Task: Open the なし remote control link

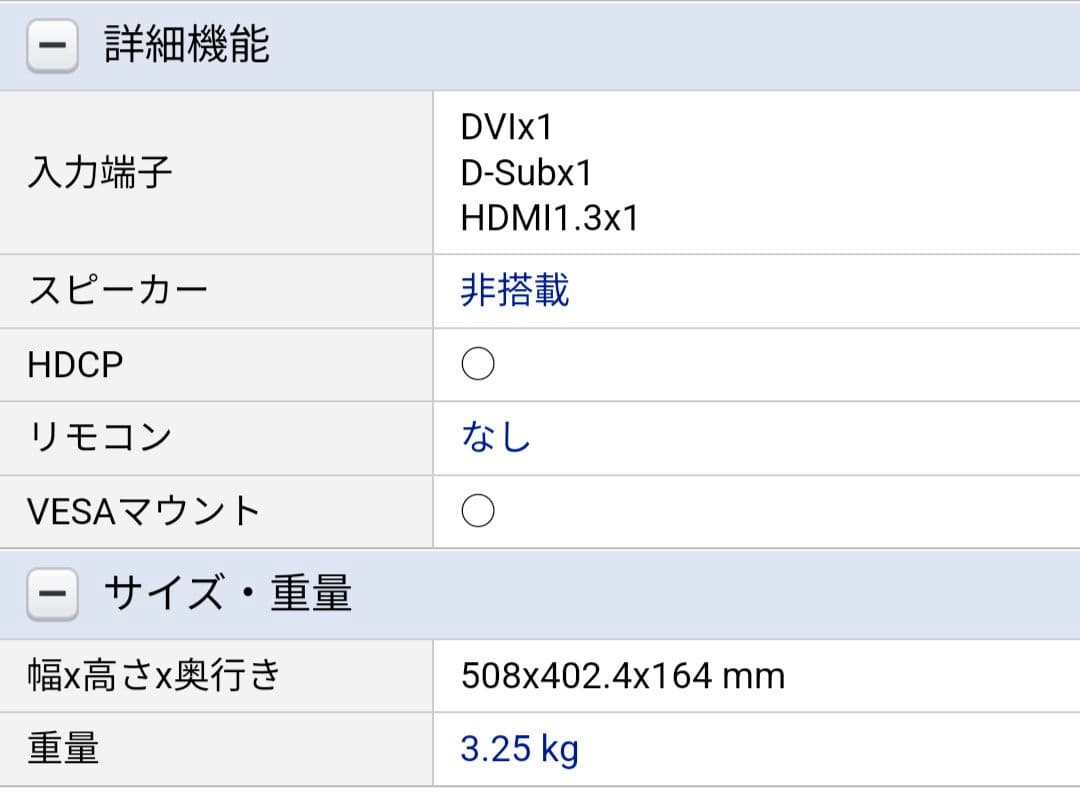Action: (494, 436)
